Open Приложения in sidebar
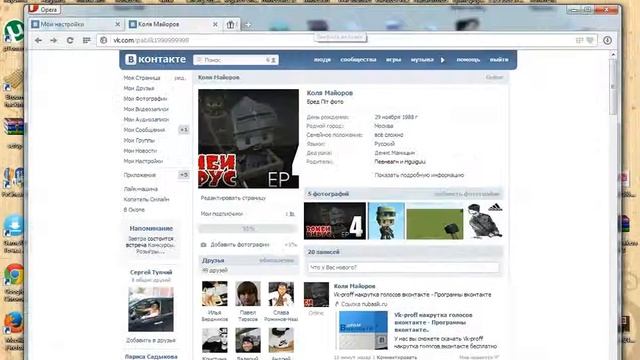Screen dimensions: 640x360 [140, 175]
